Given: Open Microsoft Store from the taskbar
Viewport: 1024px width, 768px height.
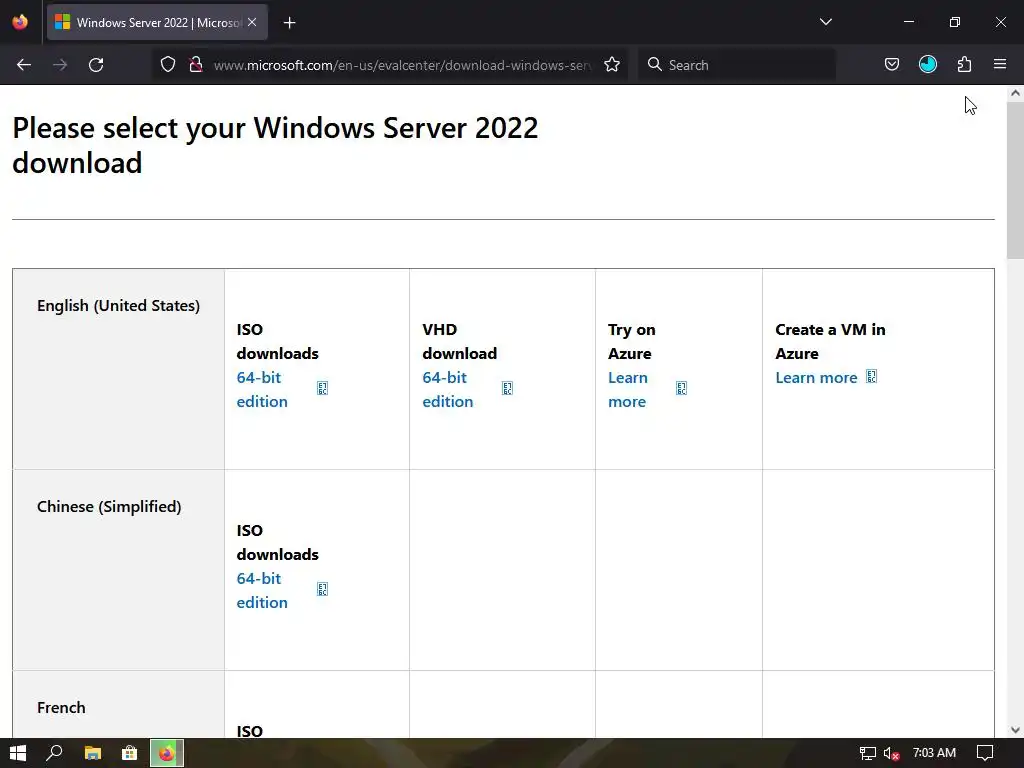Looking at the screenshot, I should coord(129,753).
